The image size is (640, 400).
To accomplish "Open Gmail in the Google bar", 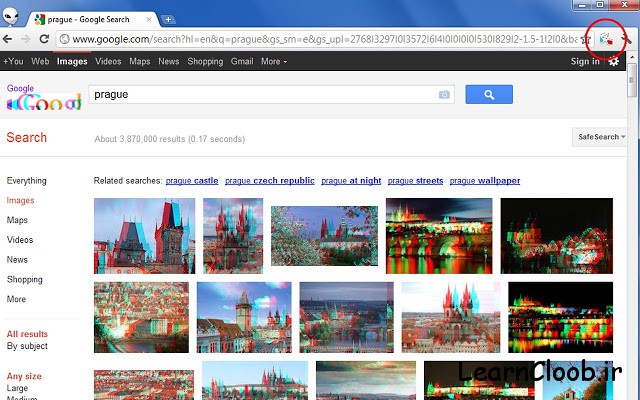I will (x=242, y=61).
